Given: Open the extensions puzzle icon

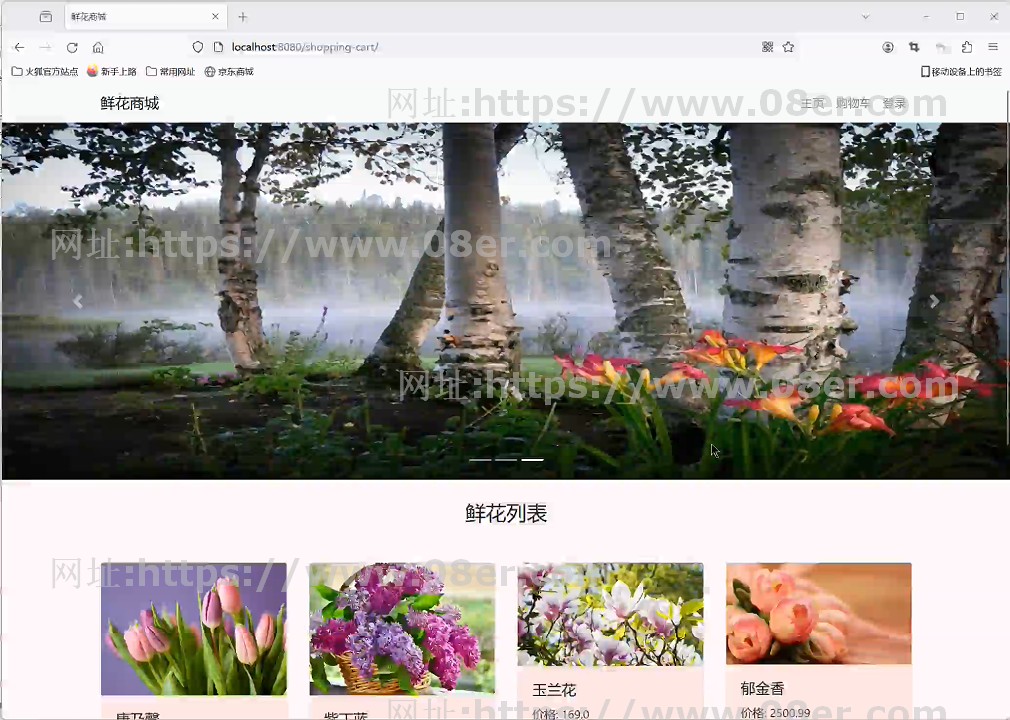Looking at the screenshot, I should tap(967, 47).
